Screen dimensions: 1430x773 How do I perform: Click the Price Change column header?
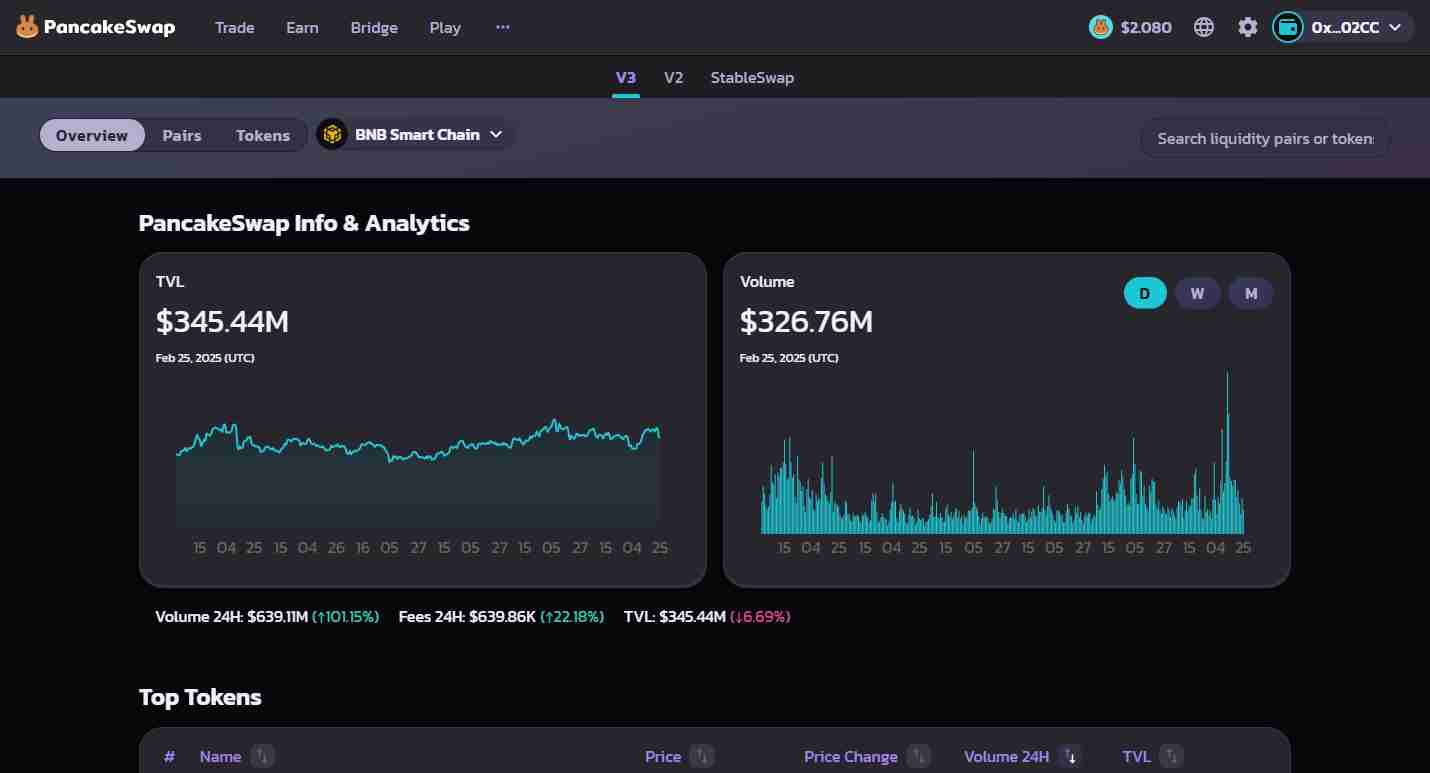(x=851, y=756)
